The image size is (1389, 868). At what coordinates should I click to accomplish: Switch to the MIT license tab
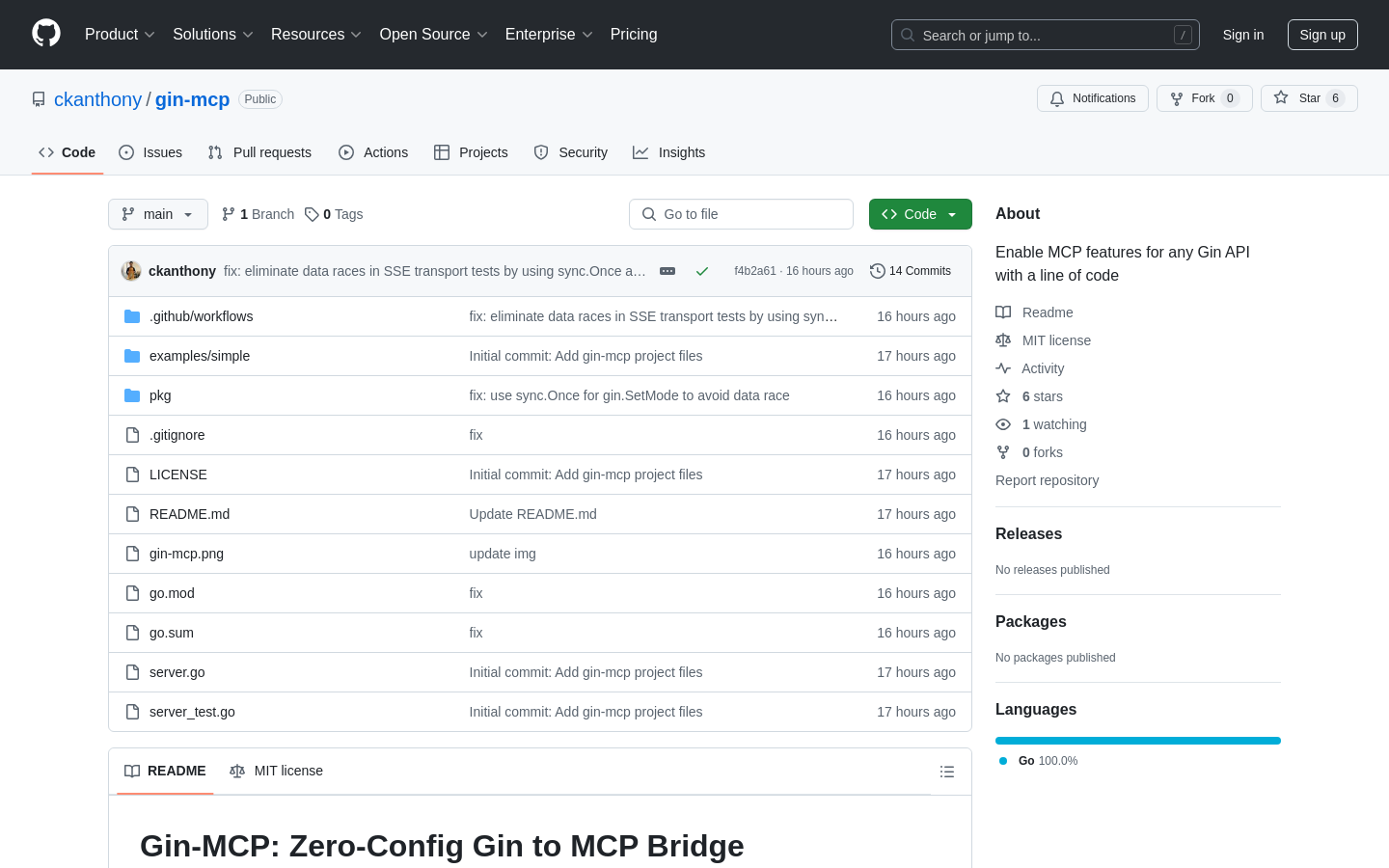click(276, 771)
